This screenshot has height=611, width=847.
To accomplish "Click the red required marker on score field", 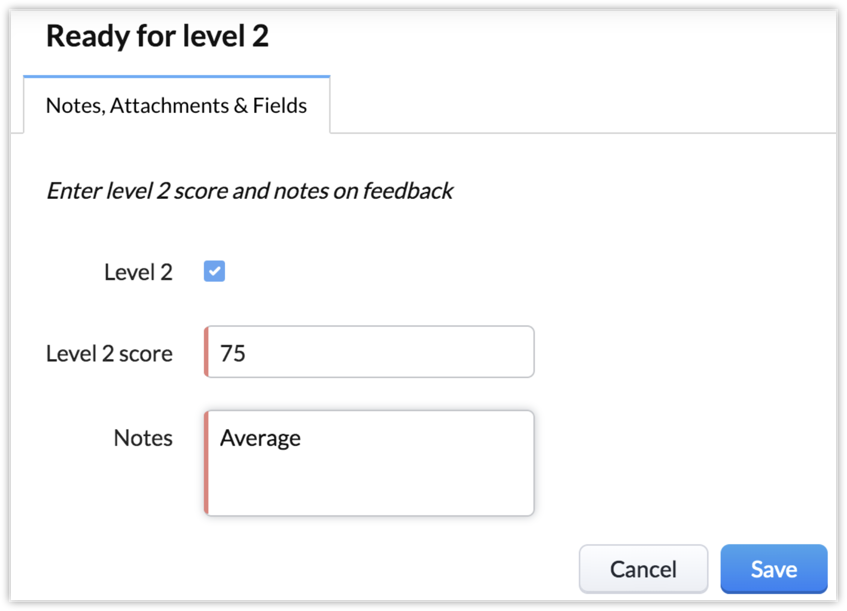I will click(206, 352).
